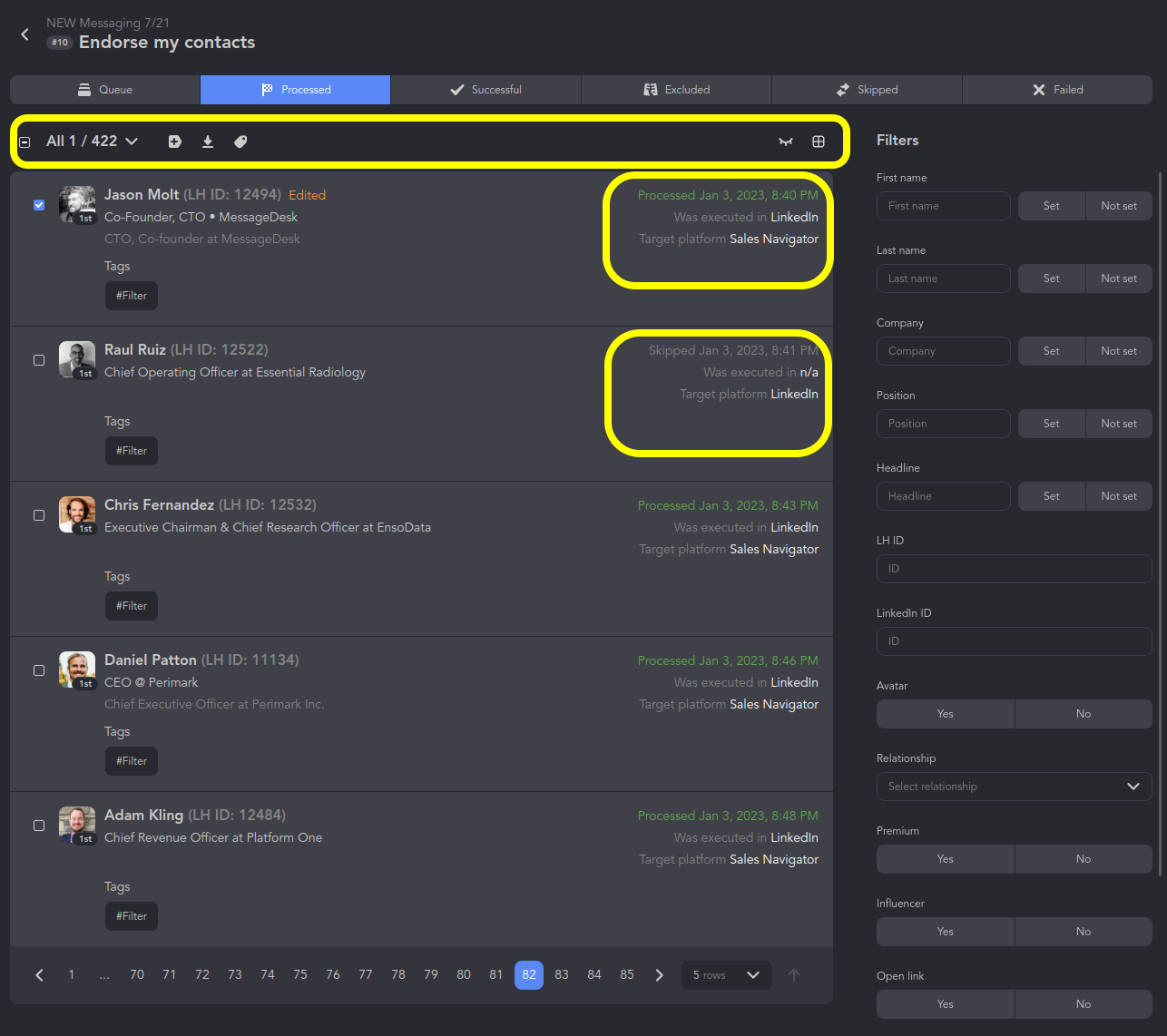
Task: Focus the Headline input field
Action: coord(944,496)
